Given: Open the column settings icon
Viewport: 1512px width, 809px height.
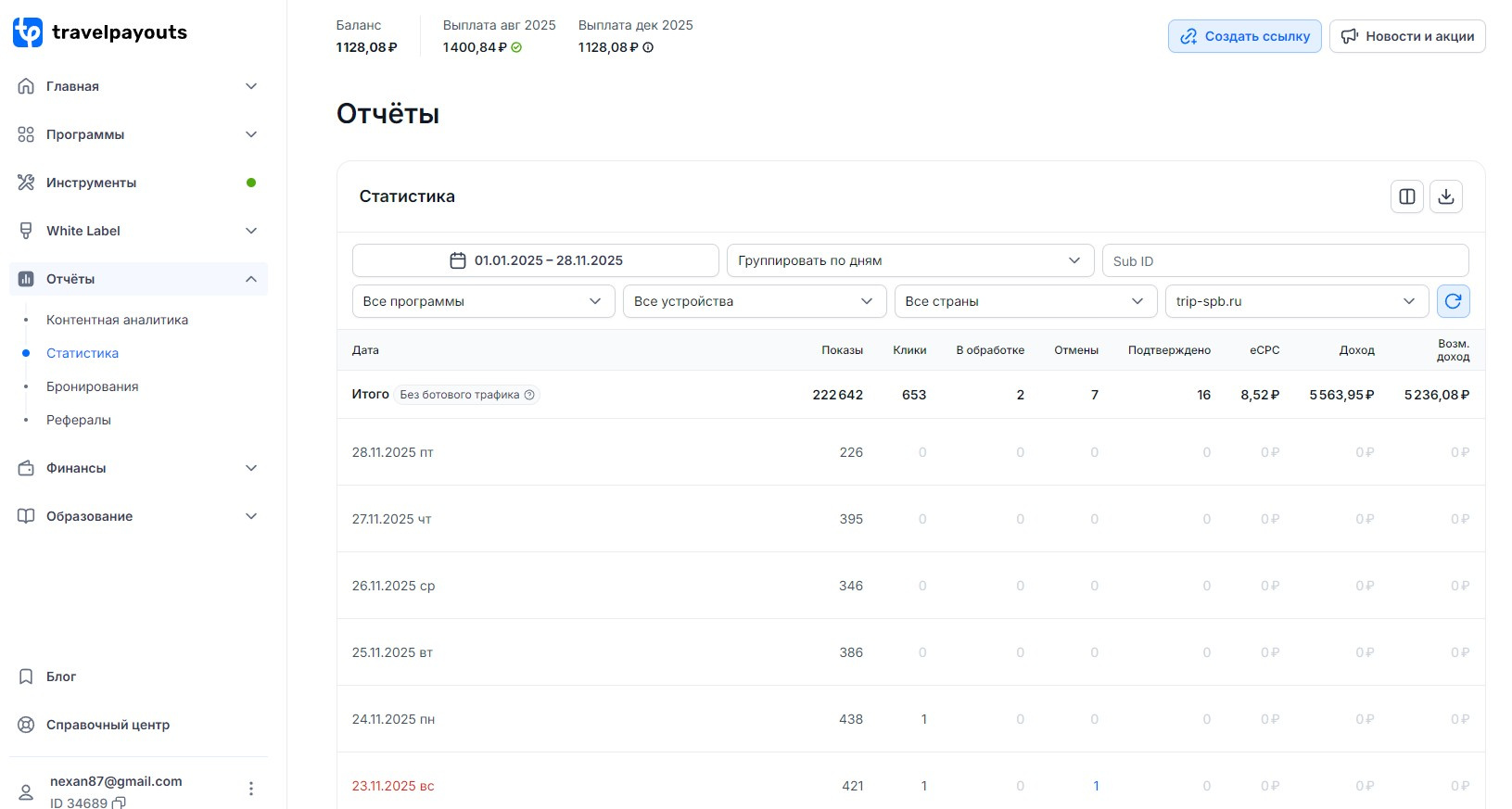Looking at the screenshot, I should tap(1406, 196).
